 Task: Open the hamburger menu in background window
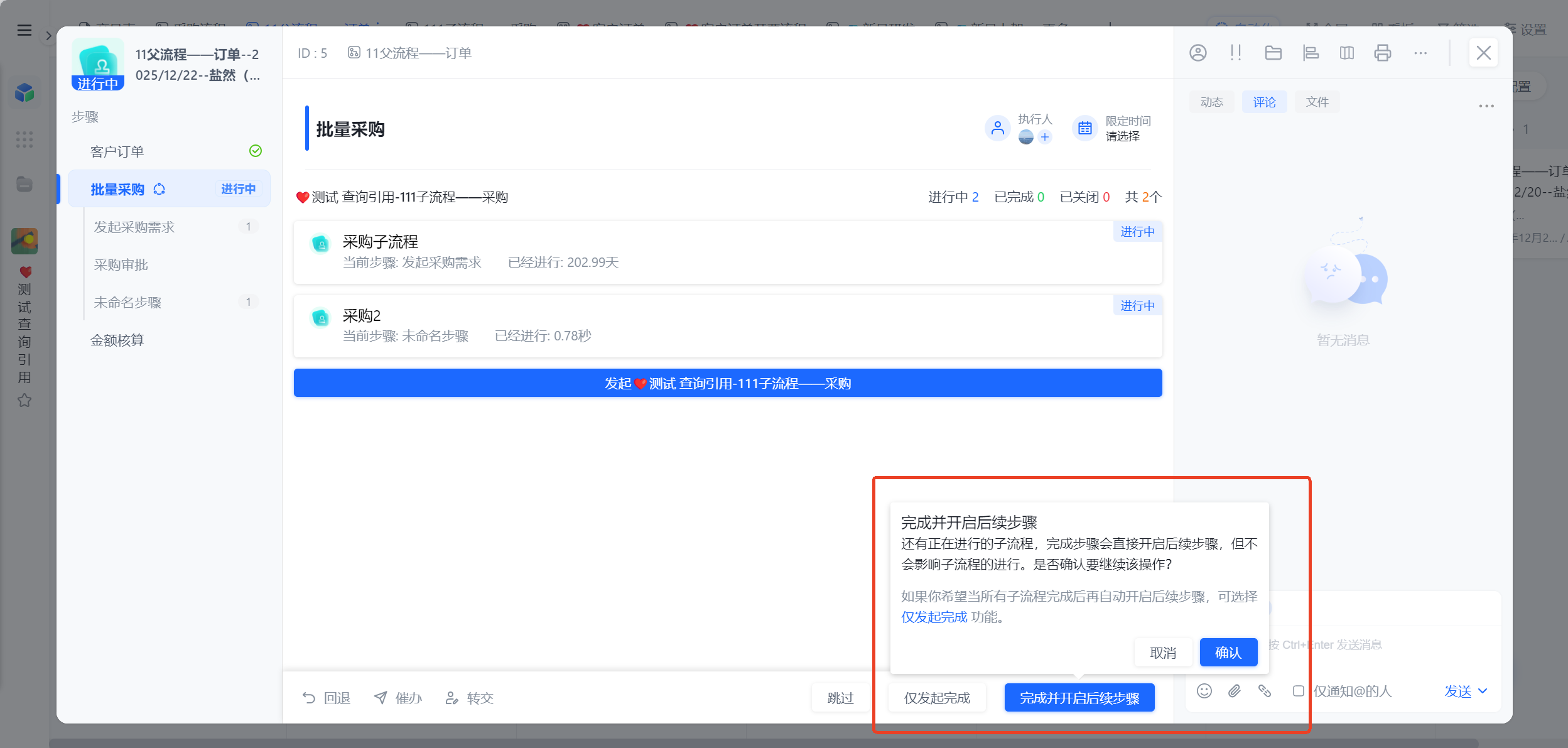click(24, 30)
